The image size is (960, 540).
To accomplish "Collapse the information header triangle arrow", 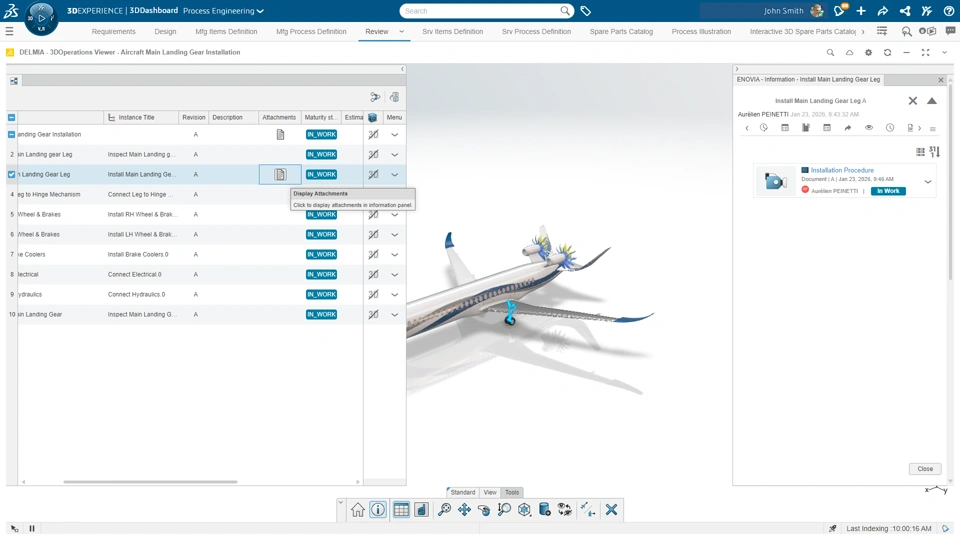I will [x=931, y=101].
